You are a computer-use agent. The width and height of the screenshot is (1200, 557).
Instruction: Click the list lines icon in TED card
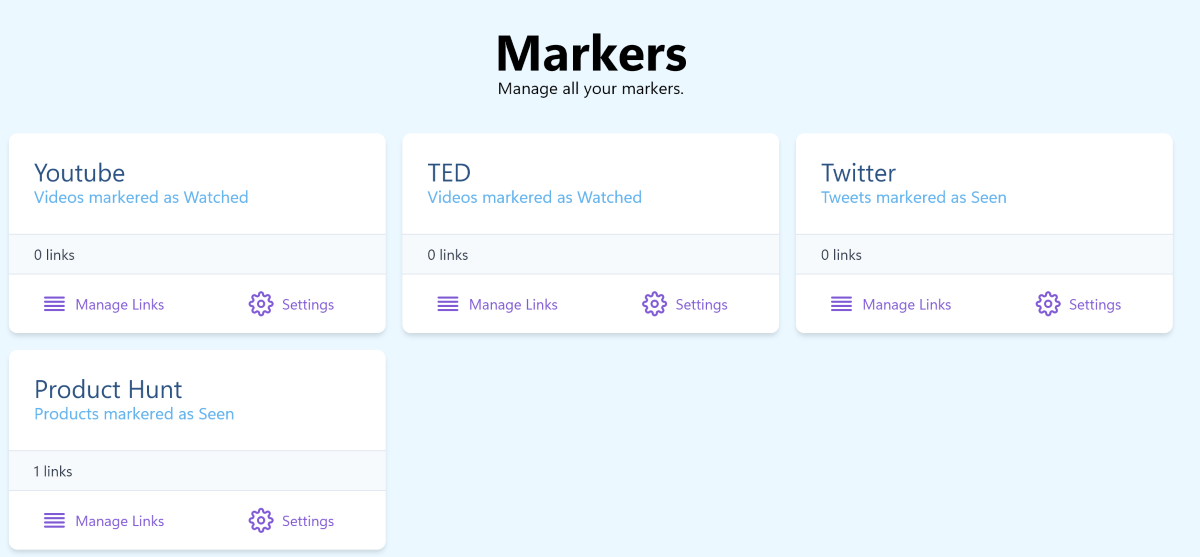coord(448,304)
